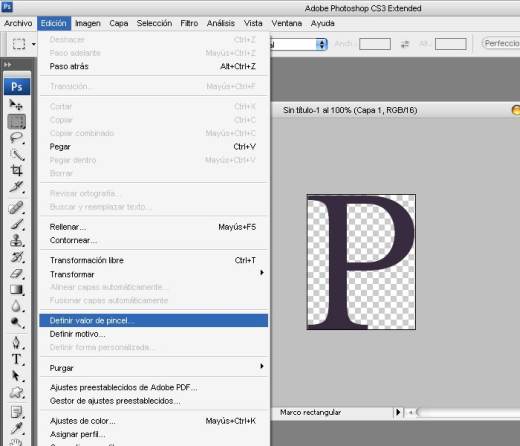Image resolution: width=520 pixels, height=446 pixels.
Task: Open the Vista menu
Action: tap(253, 23)
